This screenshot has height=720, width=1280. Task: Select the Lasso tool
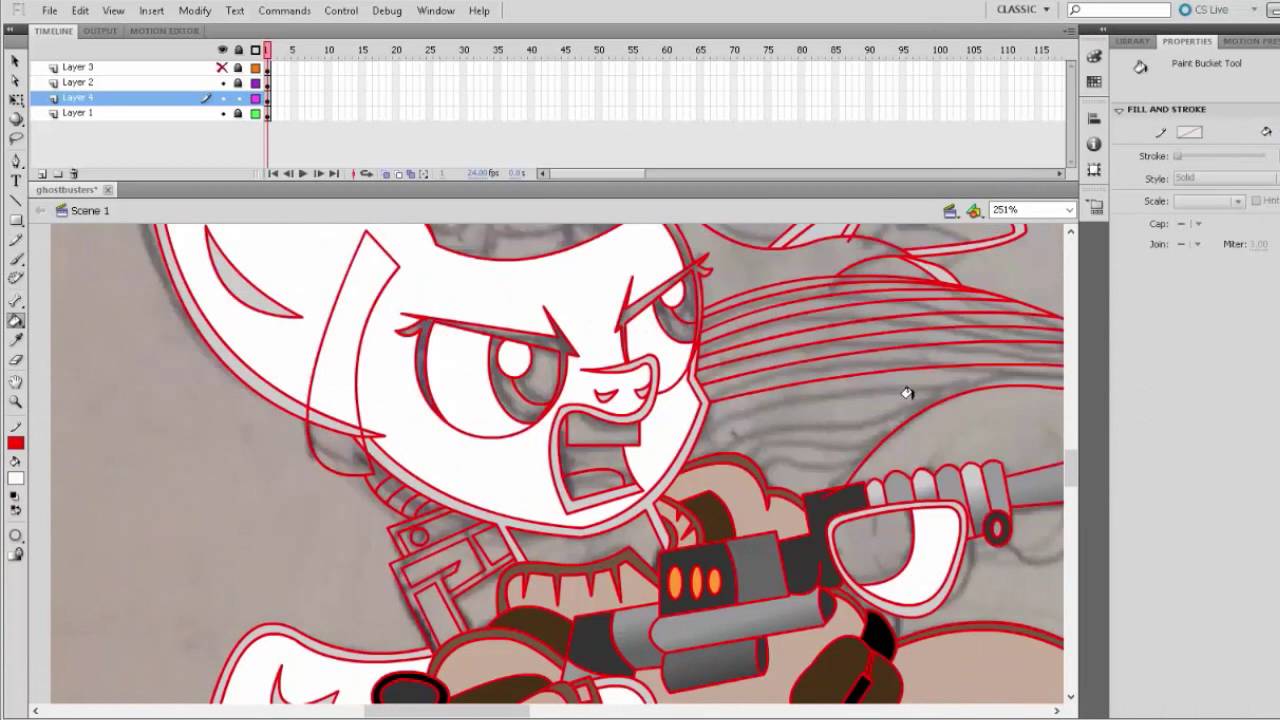click(x=15, y=138)
